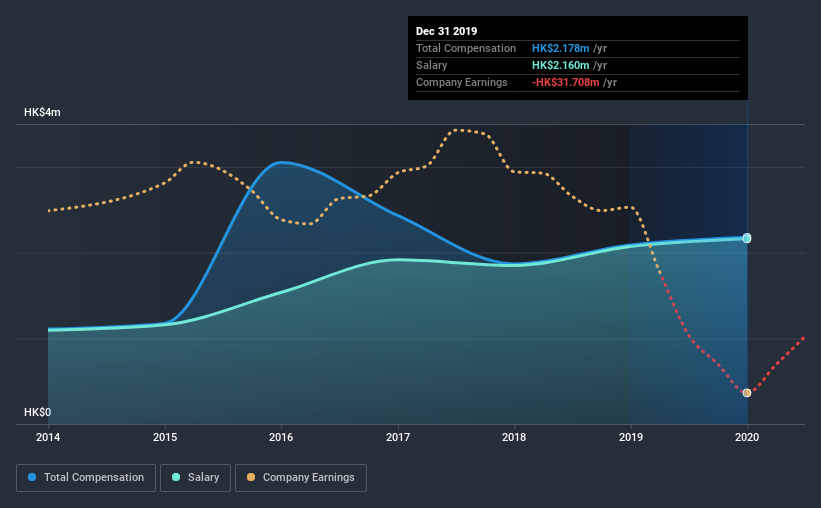The image size is (821, 508).
Task: Select the Salary data point marker at 2020
Action: 747,238
